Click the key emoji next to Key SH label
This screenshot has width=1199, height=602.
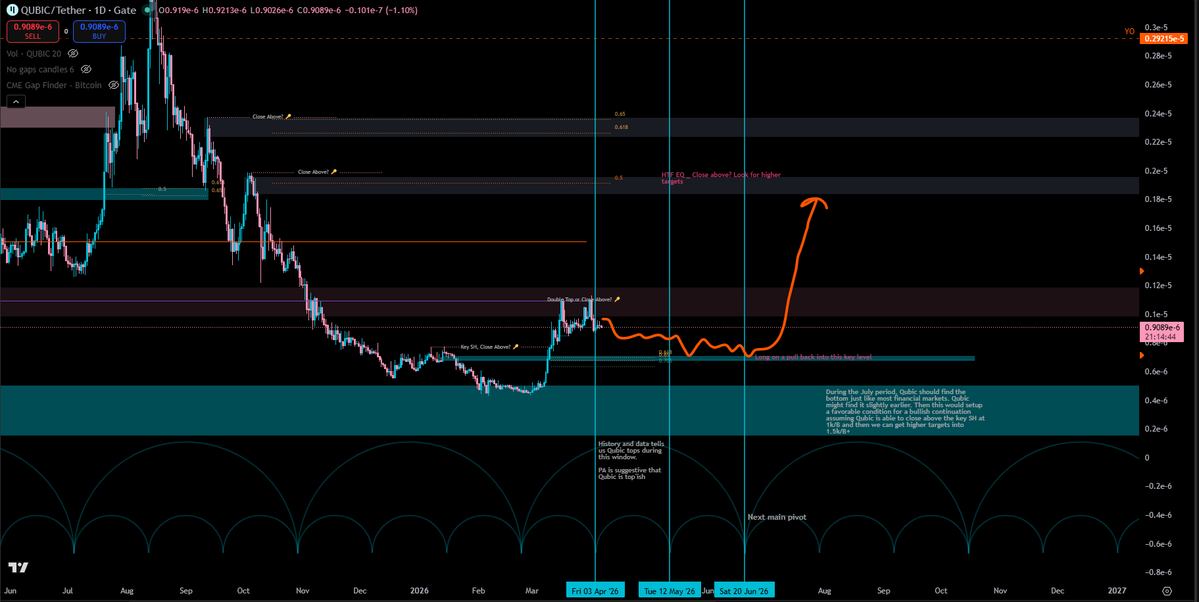516,347
